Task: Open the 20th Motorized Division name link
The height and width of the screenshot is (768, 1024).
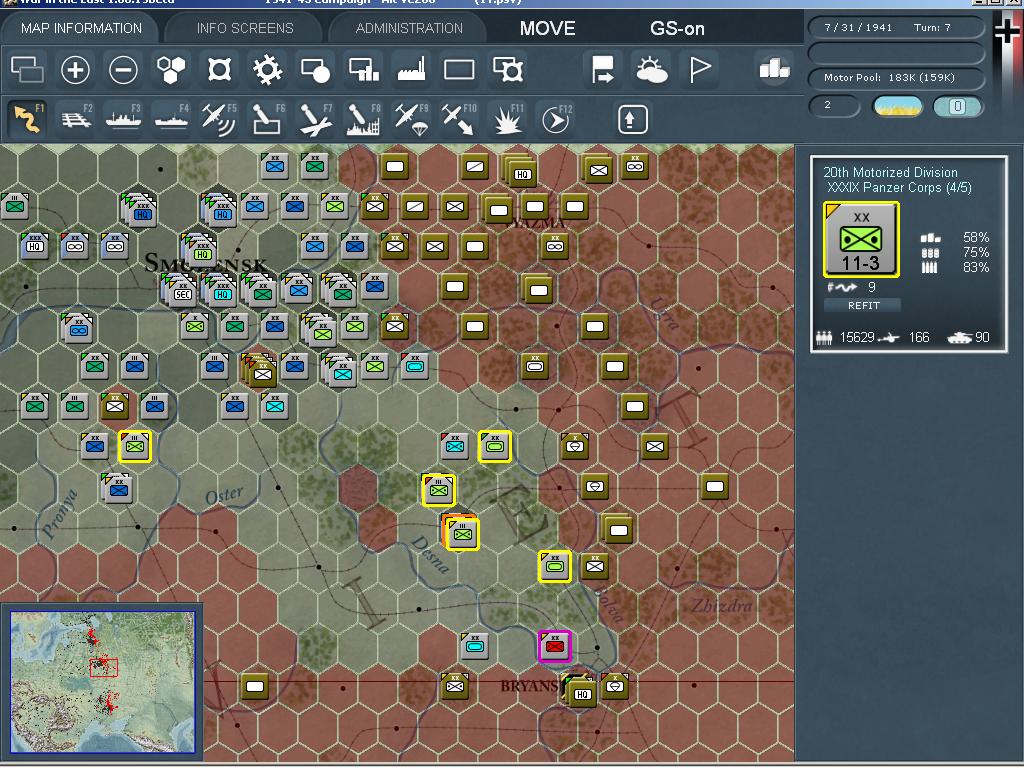Action: (890, 172)
